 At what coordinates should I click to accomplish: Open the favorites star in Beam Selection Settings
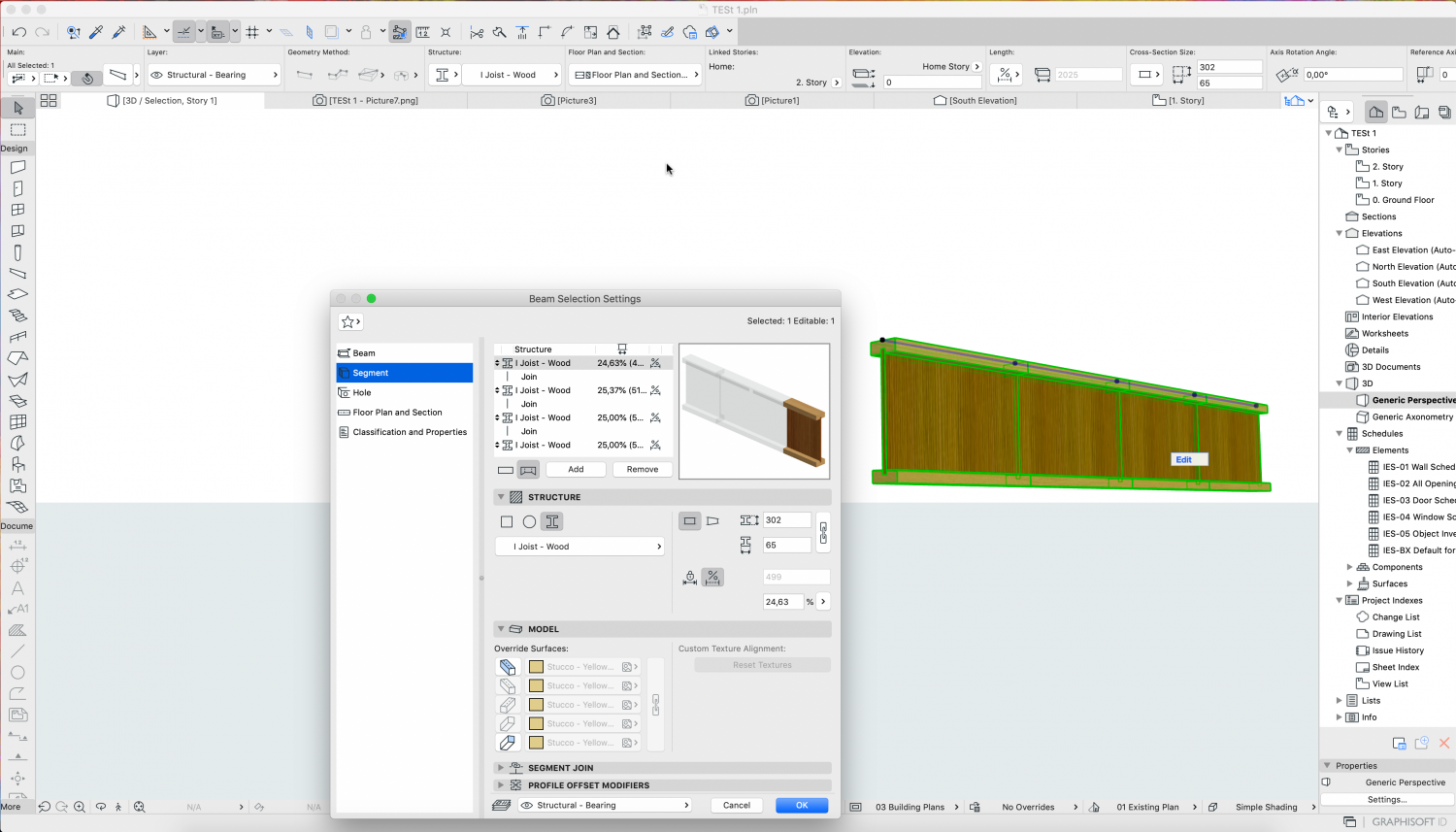pos(347,321)
